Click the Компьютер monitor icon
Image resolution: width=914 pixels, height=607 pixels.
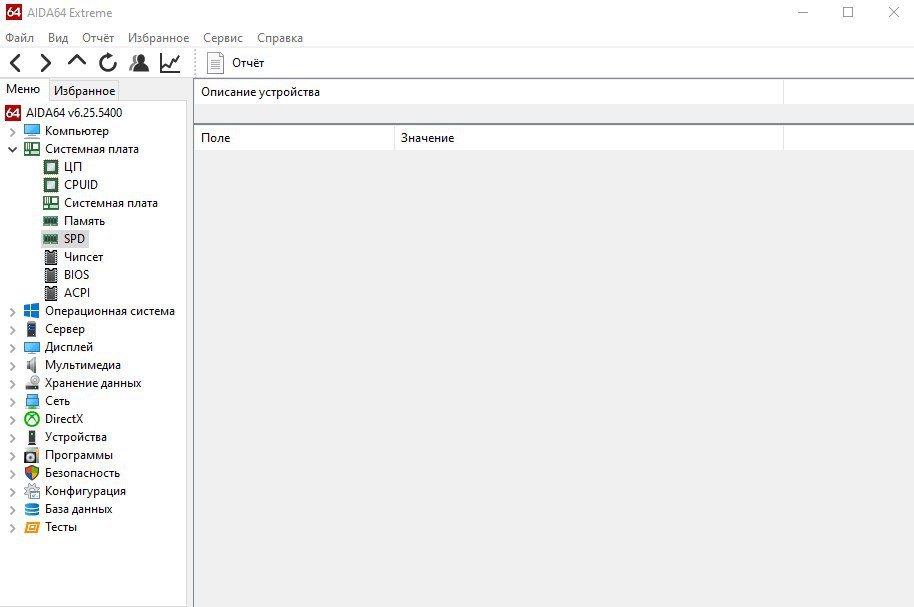coord(31,131)
